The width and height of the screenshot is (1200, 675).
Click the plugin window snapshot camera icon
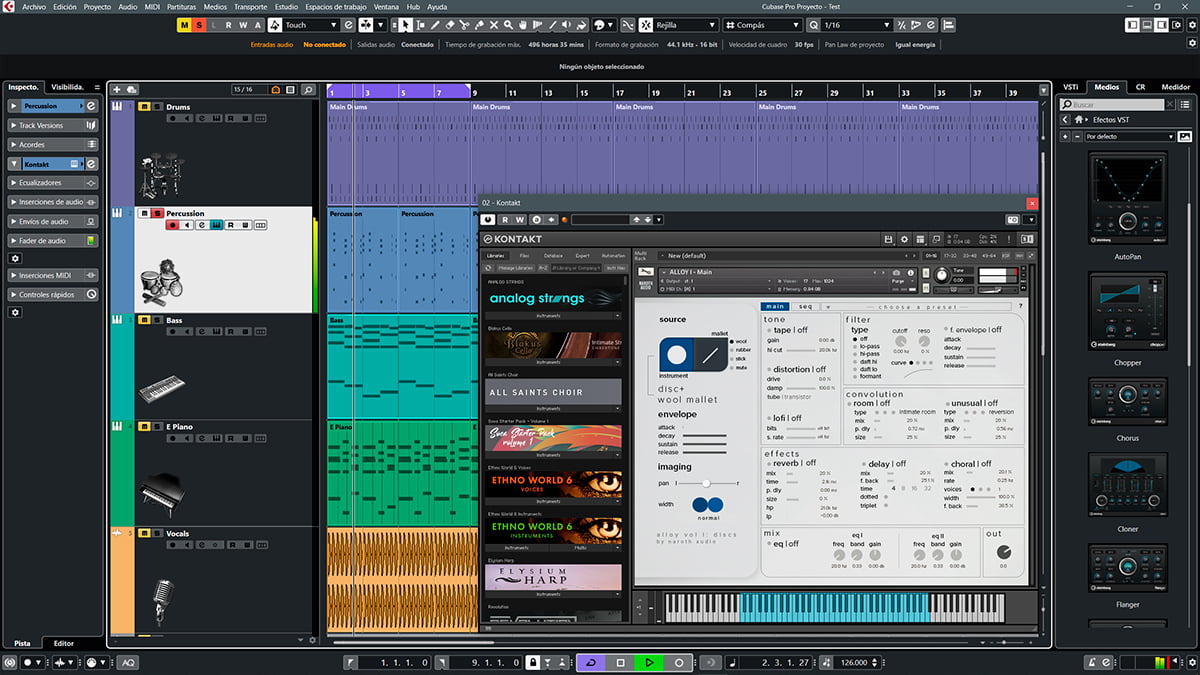click(x=1013, y=219)
